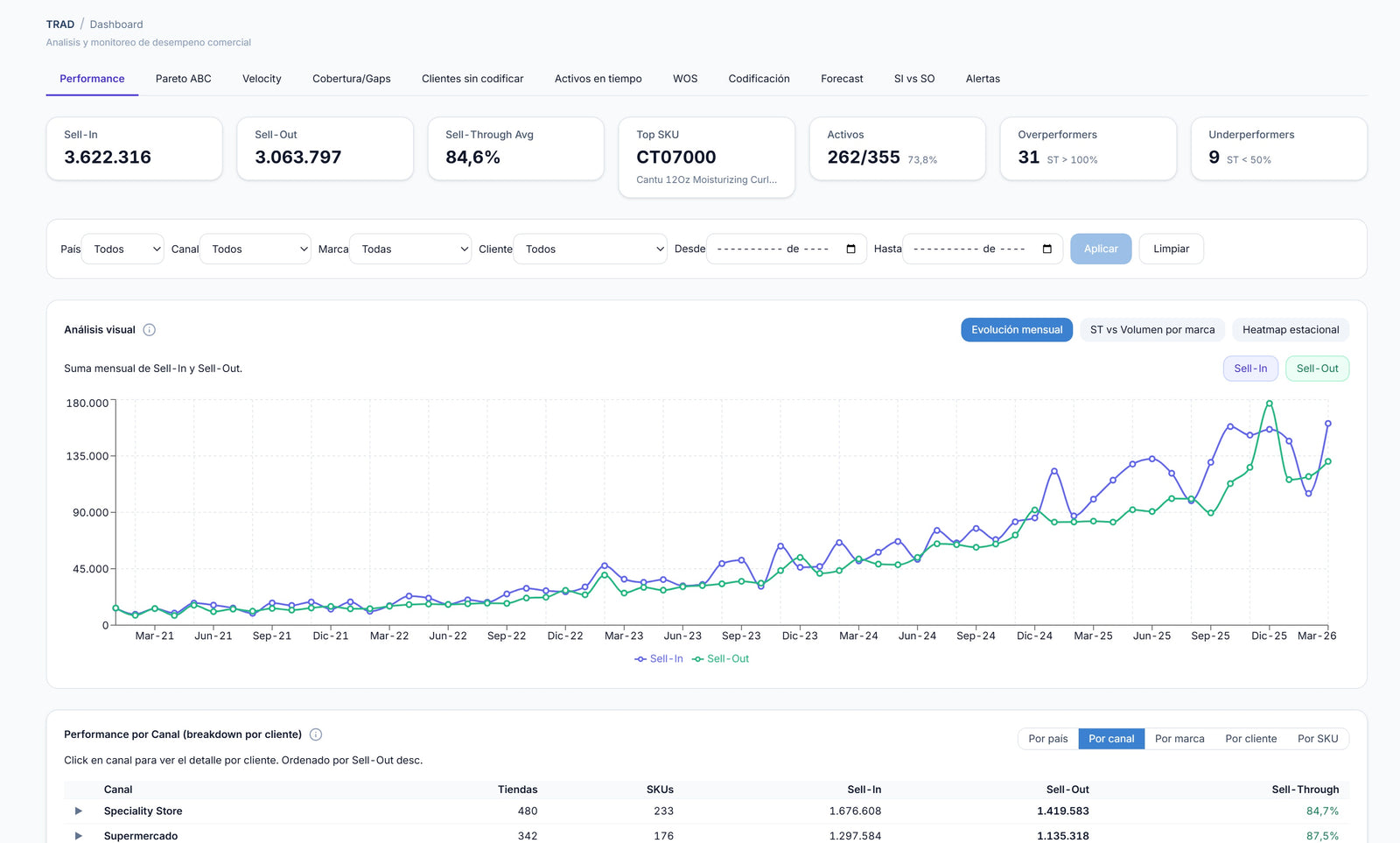
Task: Click the Overperformers card
Action: coord(1088,149)
